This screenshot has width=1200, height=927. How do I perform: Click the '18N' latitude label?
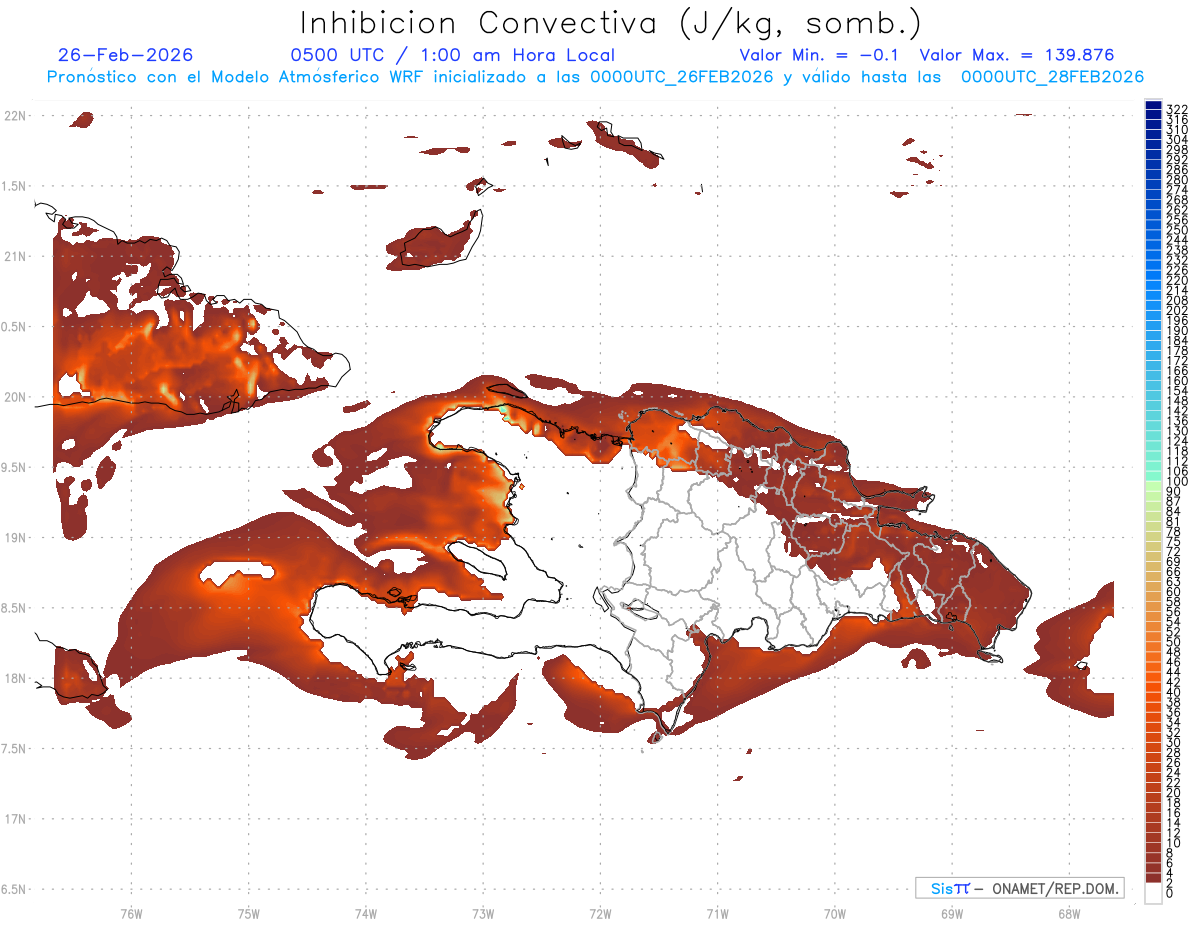pos(16,678)
